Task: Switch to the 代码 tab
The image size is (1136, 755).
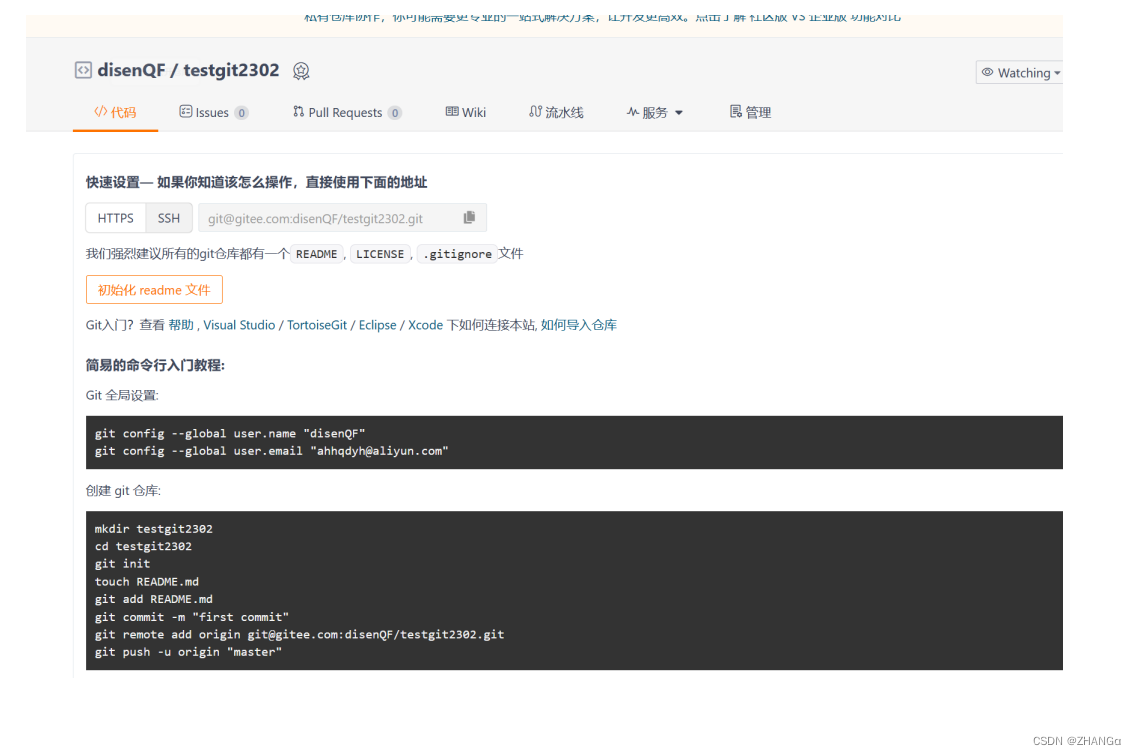Action: coord(115,112)
